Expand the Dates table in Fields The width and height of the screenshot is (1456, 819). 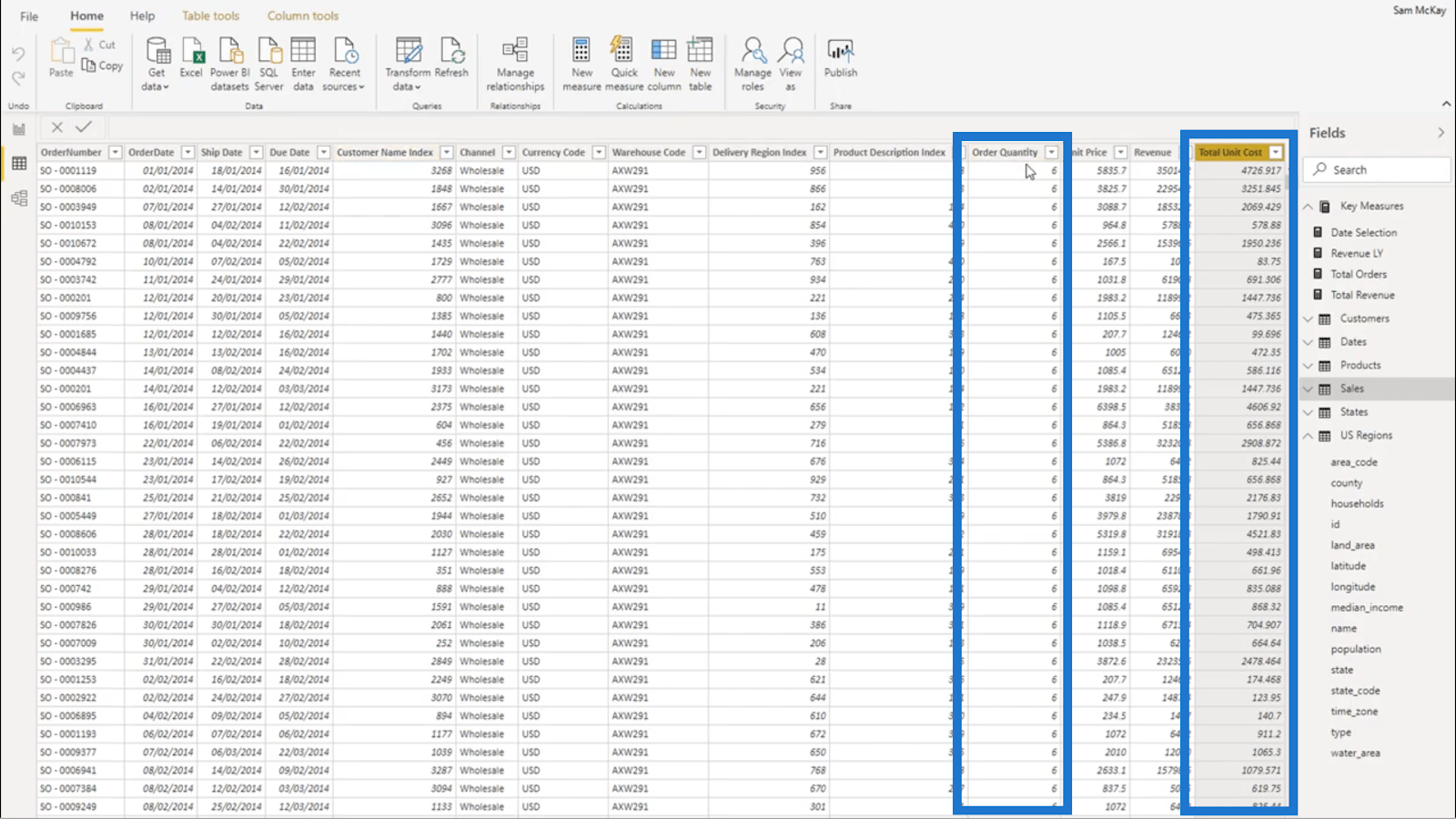coord(1309,342)
